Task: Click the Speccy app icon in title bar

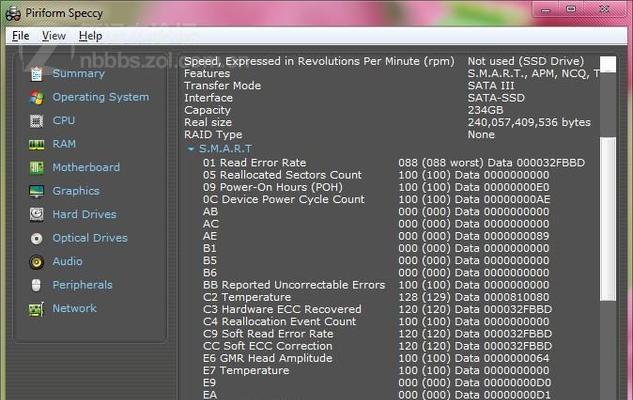Action: tap(13, 13)
